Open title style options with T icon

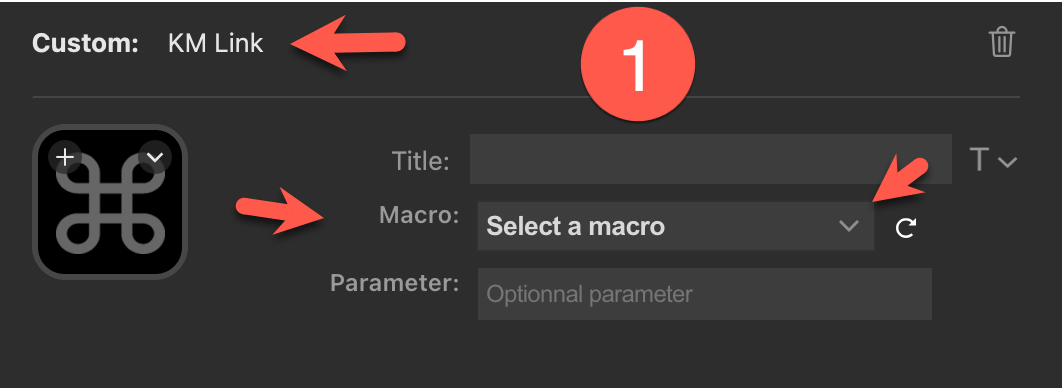click(x=979, y=160)
